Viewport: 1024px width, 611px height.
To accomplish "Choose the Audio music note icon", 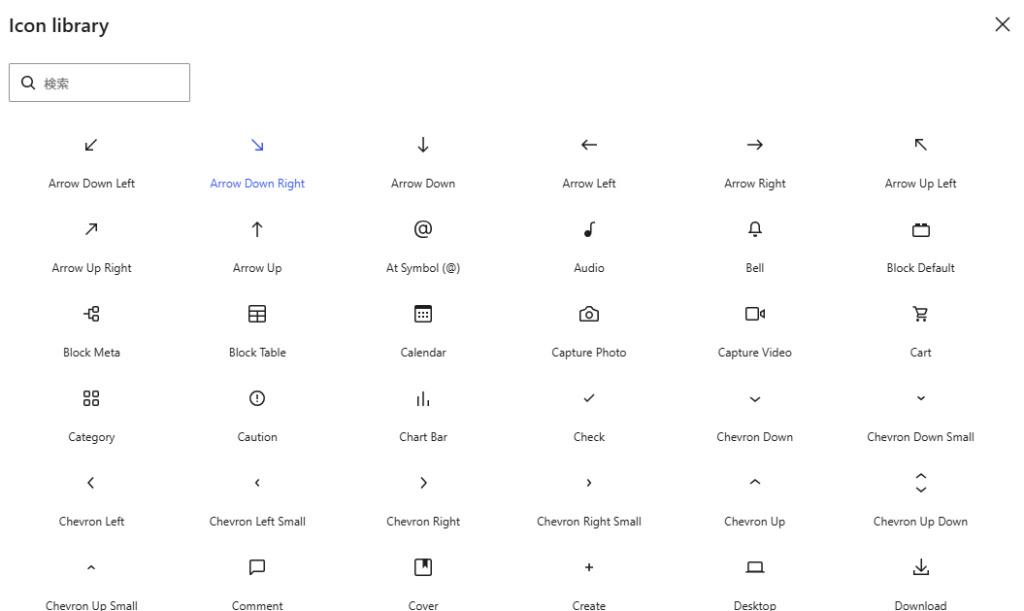I will [x=589, y=230].
